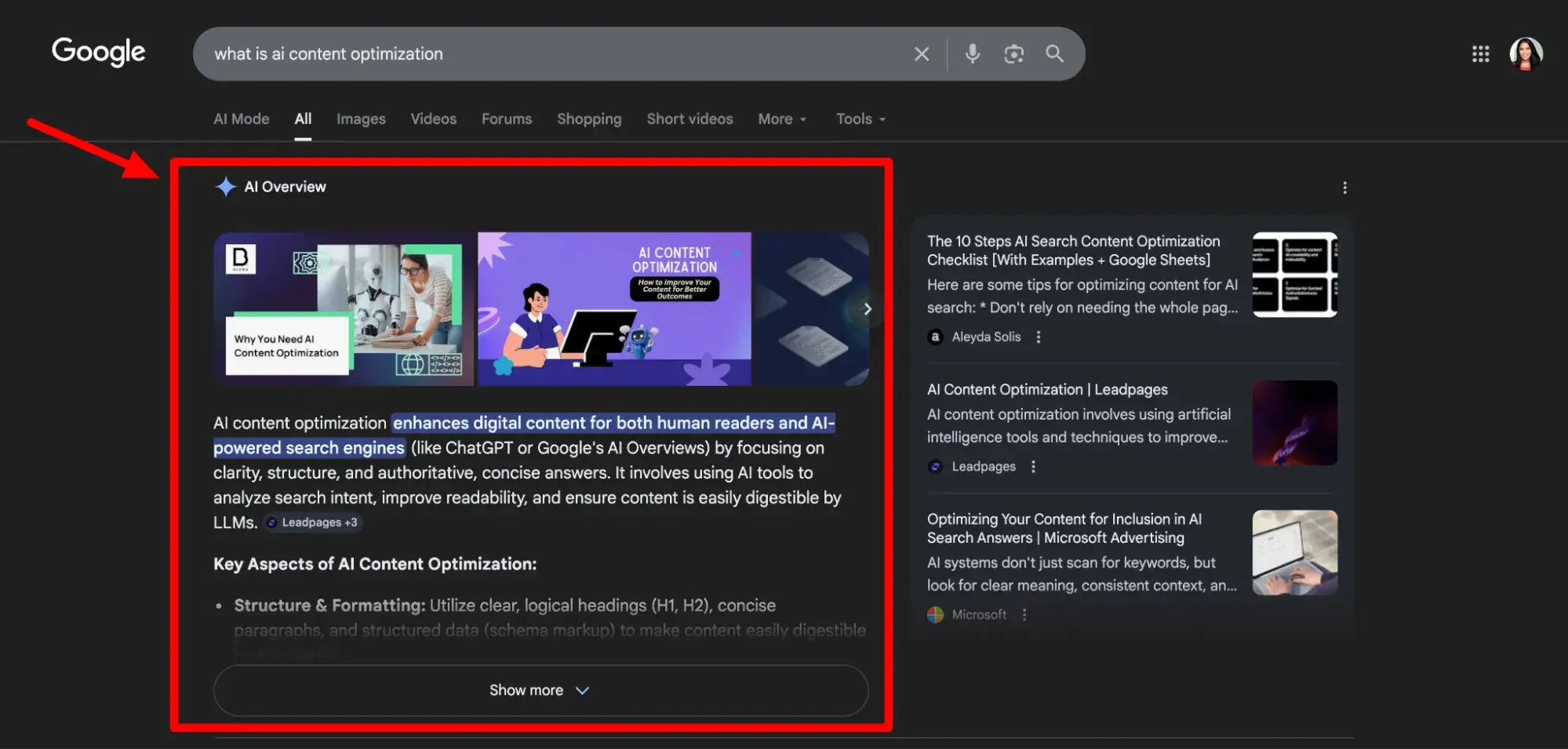Click the carousel next arrow in AI Overview
Screen dimensions: 1568x749
[867, 308]
